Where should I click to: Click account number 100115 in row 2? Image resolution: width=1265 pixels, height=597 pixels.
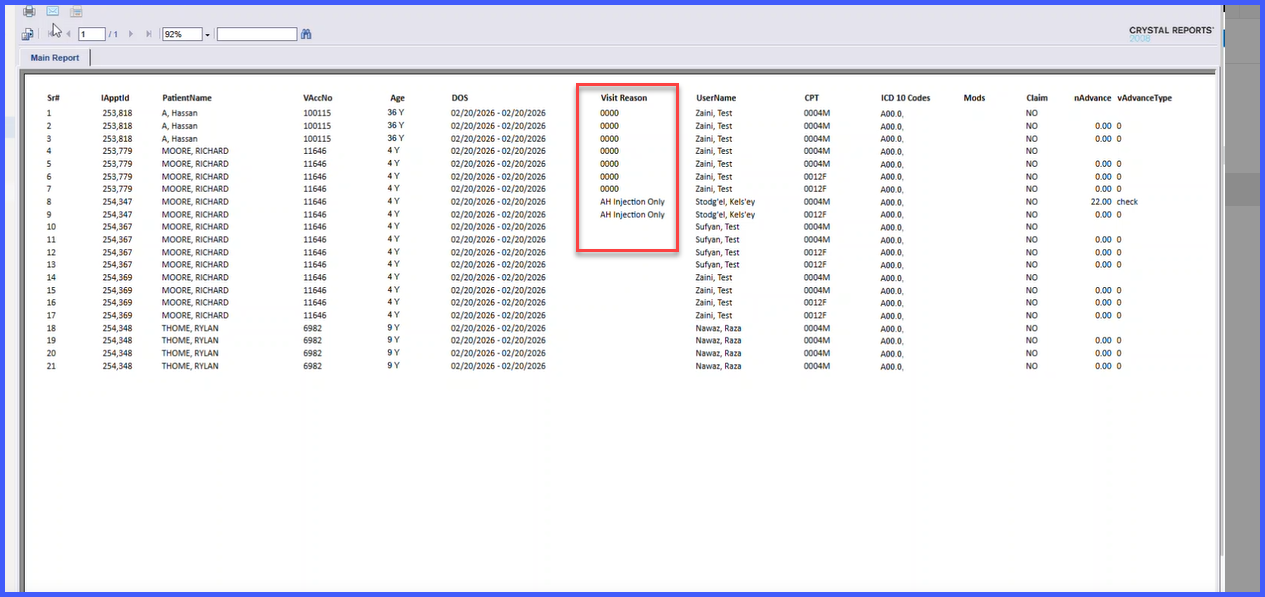click(x=317, y=126)
